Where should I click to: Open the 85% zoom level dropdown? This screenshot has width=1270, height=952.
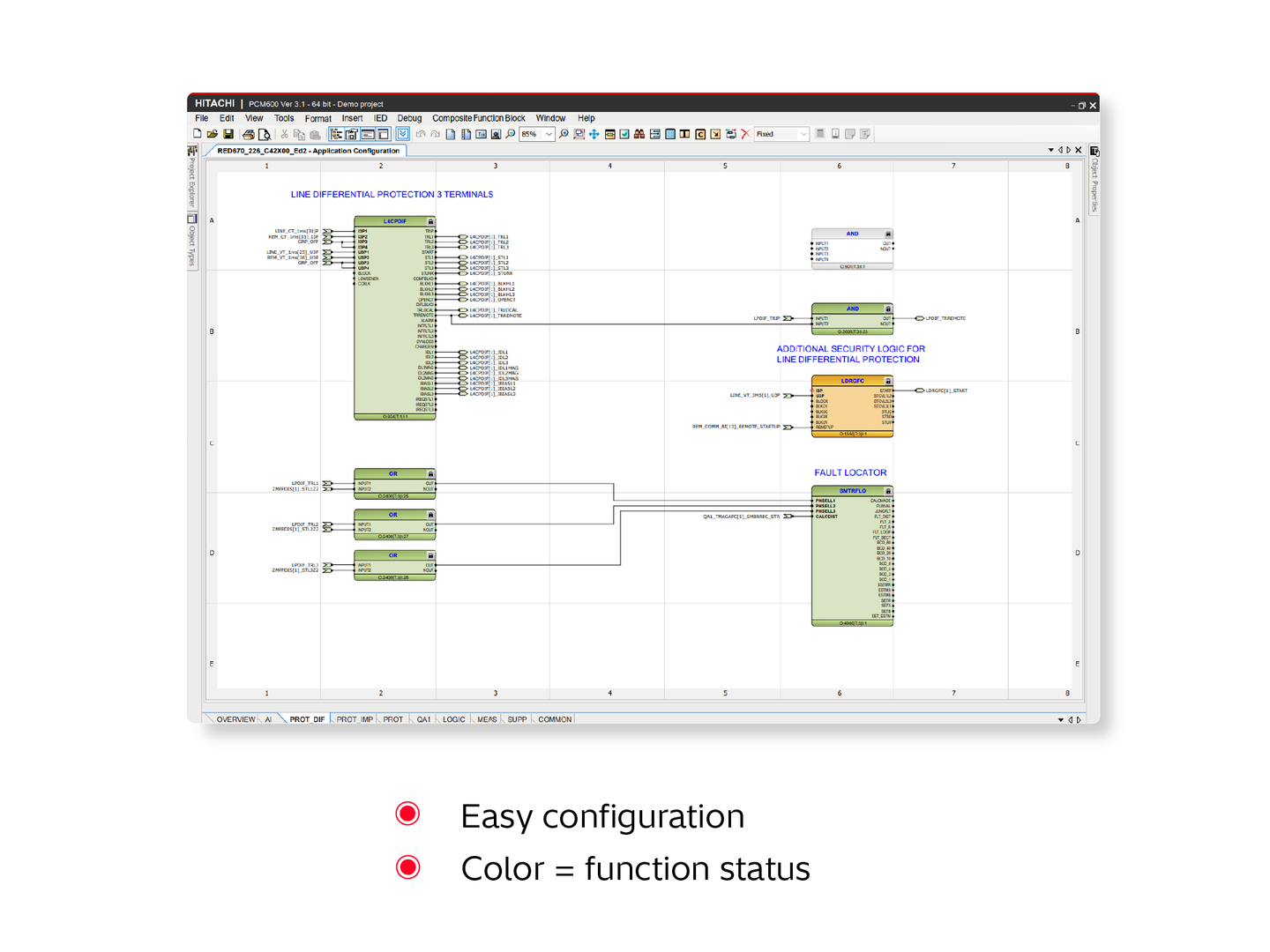point(550,134)
